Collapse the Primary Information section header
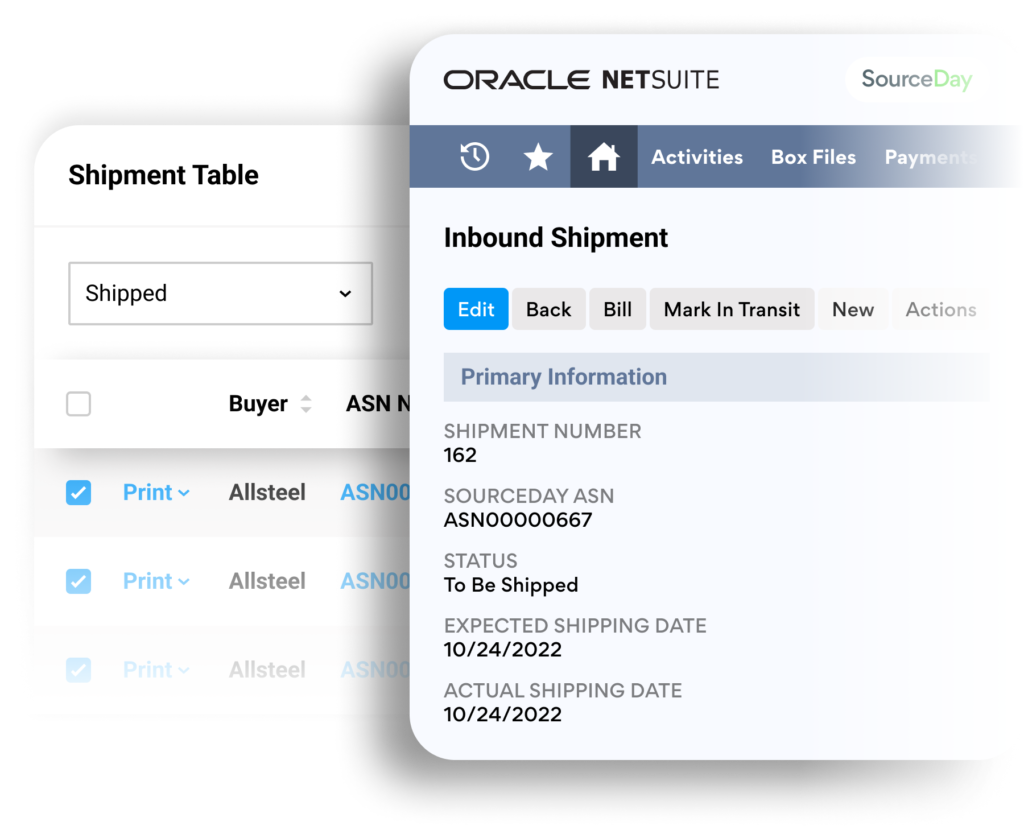Image resolution: width=1024 pixels, height=826 pixels. pyautogui.click(x=716, y=377)
